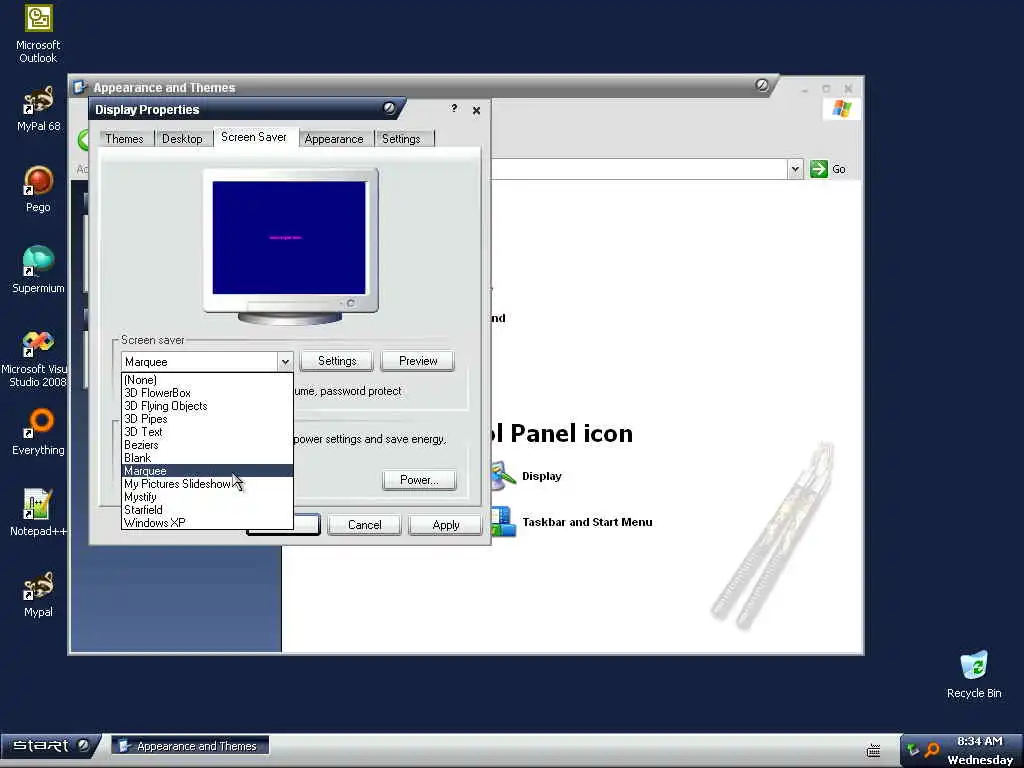This screenshot has width=1024, height=768.
Task: Click the green Go arrow icon
Action: click(x=818, y=169)
